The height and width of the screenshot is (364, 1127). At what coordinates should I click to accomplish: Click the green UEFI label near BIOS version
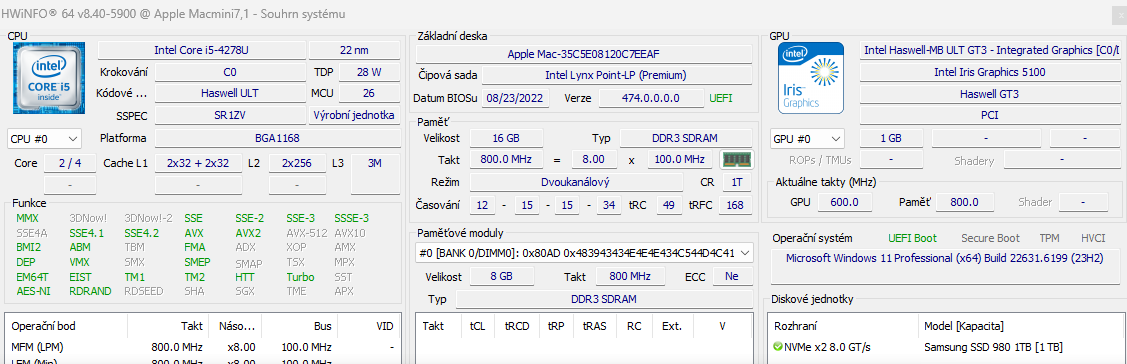(721, 98)
